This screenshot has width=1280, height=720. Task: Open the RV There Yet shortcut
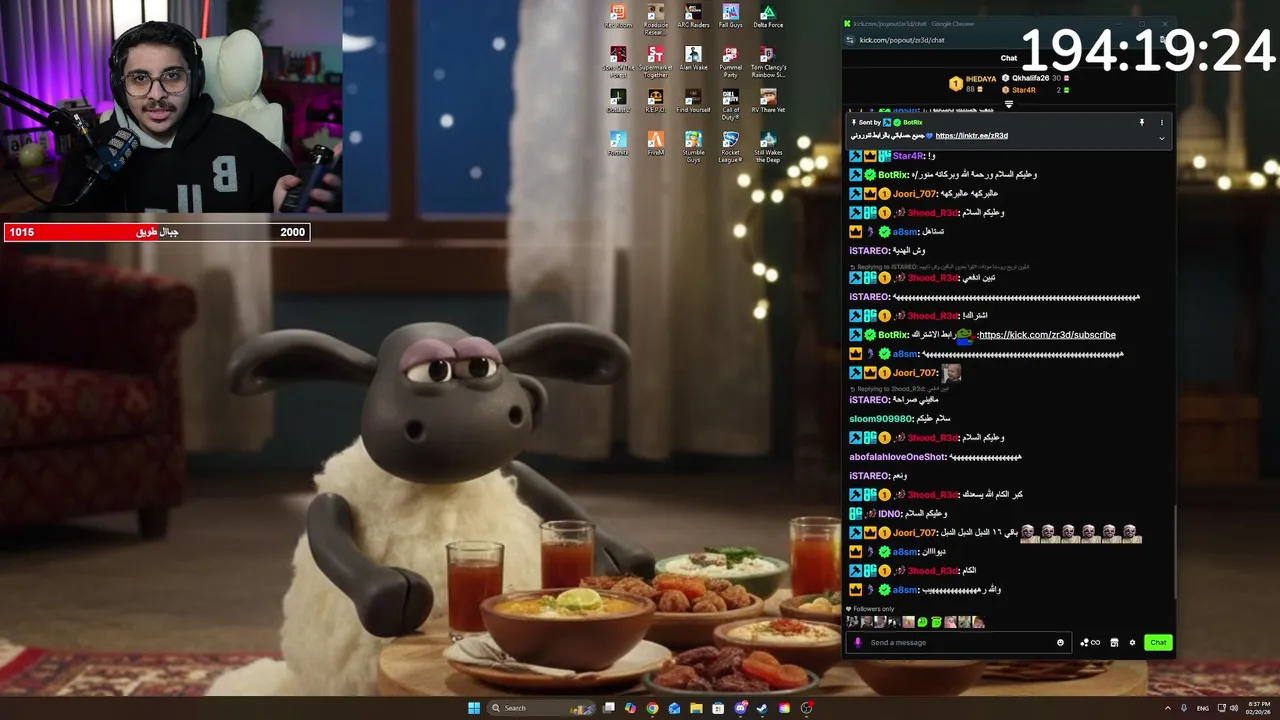(768, 100)
